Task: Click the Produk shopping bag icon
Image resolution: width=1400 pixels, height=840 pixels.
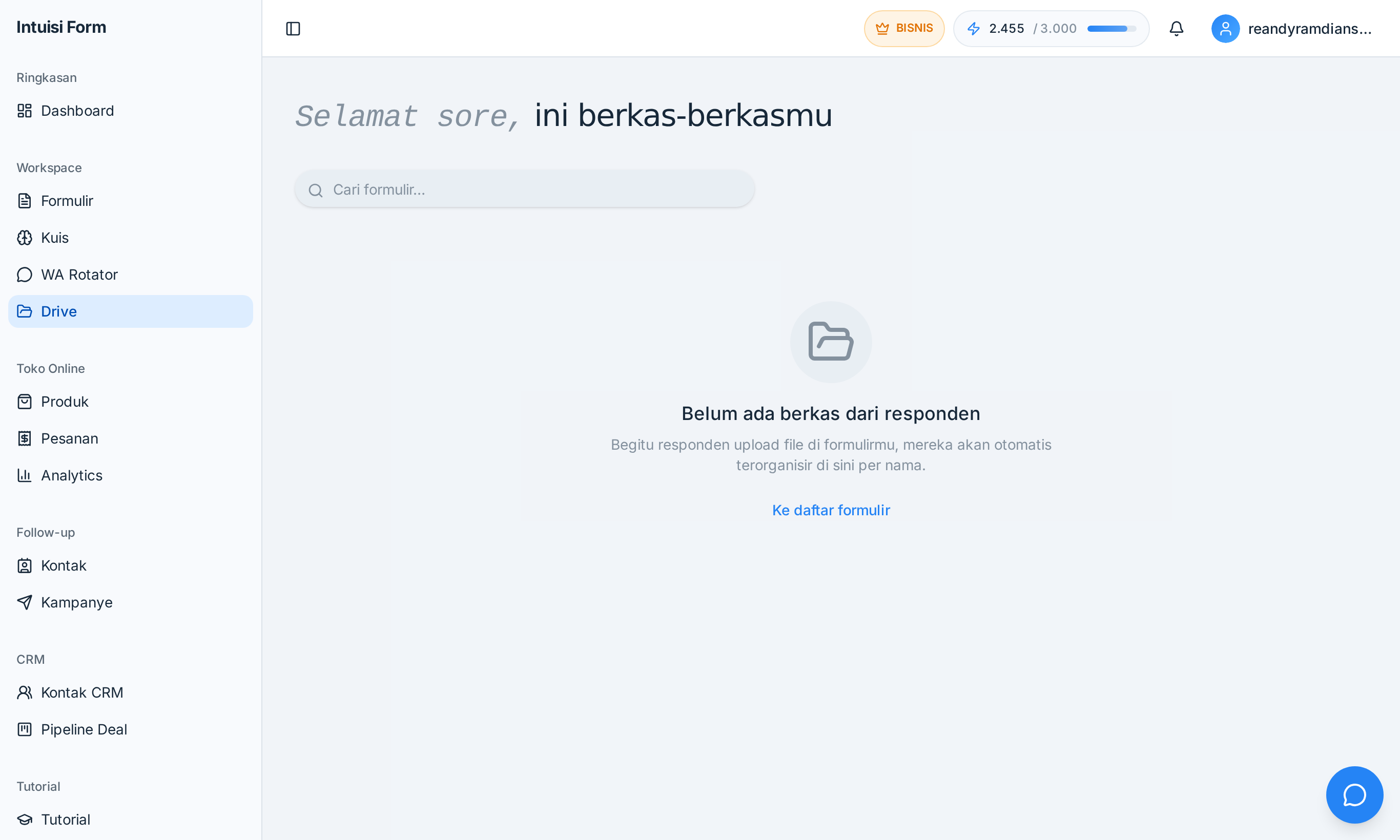Action: click(25, 402)
